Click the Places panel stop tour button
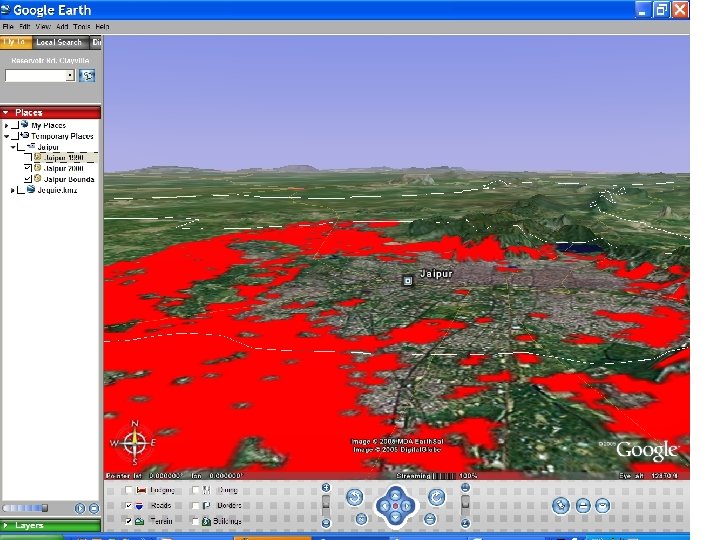Screen dimensions: 720x540 (94, 508)
